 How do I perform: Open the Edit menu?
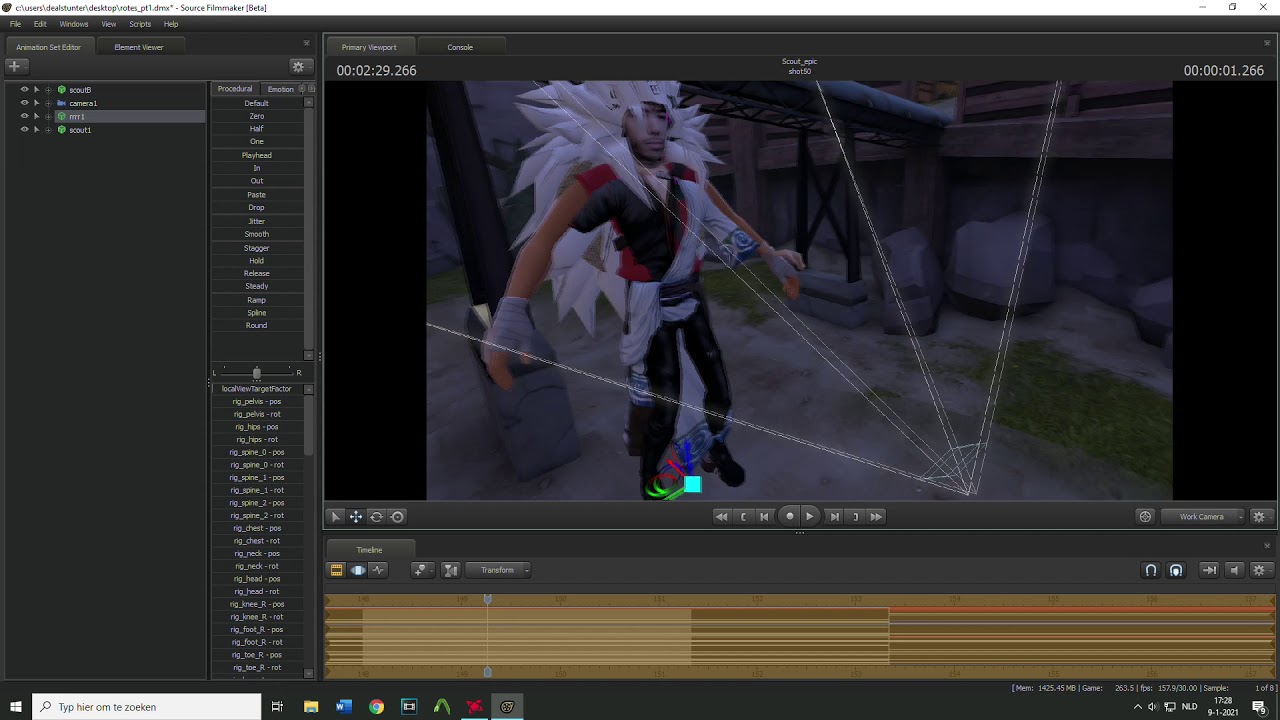click(40, 24)
